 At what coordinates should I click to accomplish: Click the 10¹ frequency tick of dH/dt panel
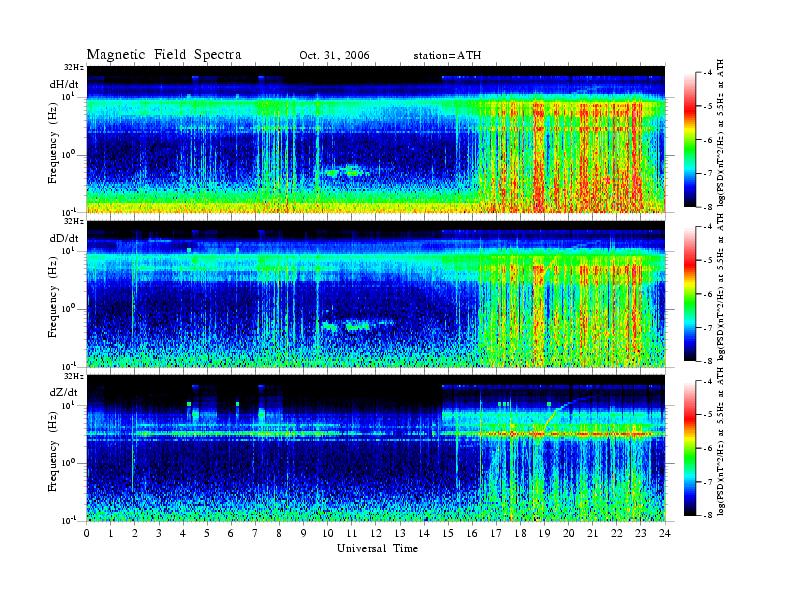tap(68, 96)
